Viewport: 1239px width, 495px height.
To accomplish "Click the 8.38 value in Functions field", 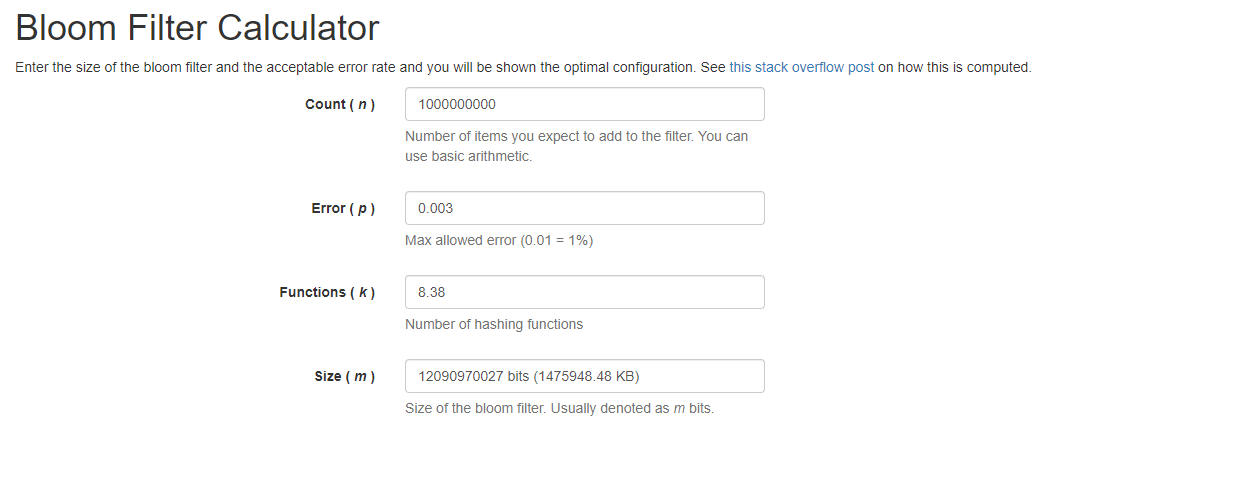I will pos(431,292).
